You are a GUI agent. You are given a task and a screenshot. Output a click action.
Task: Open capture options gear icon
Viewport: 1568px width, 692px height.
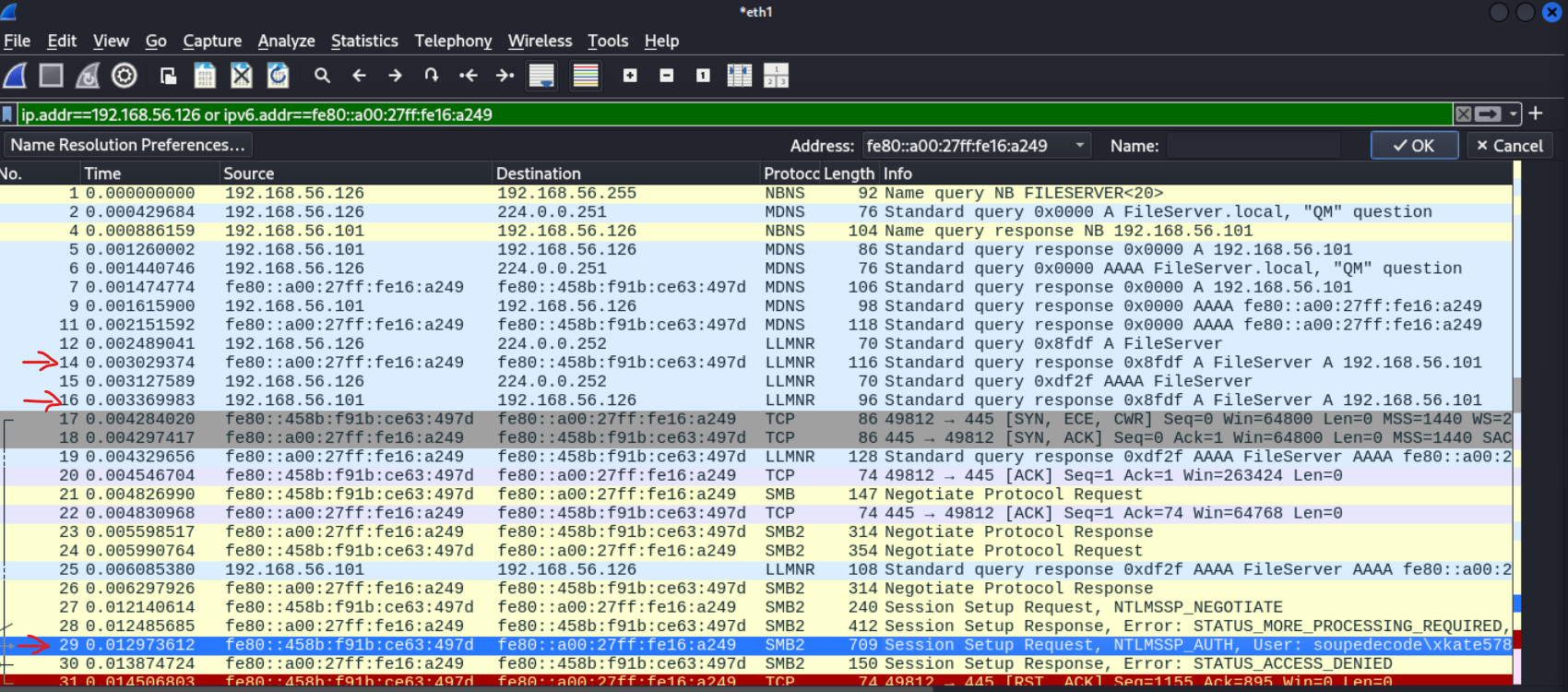125,76
